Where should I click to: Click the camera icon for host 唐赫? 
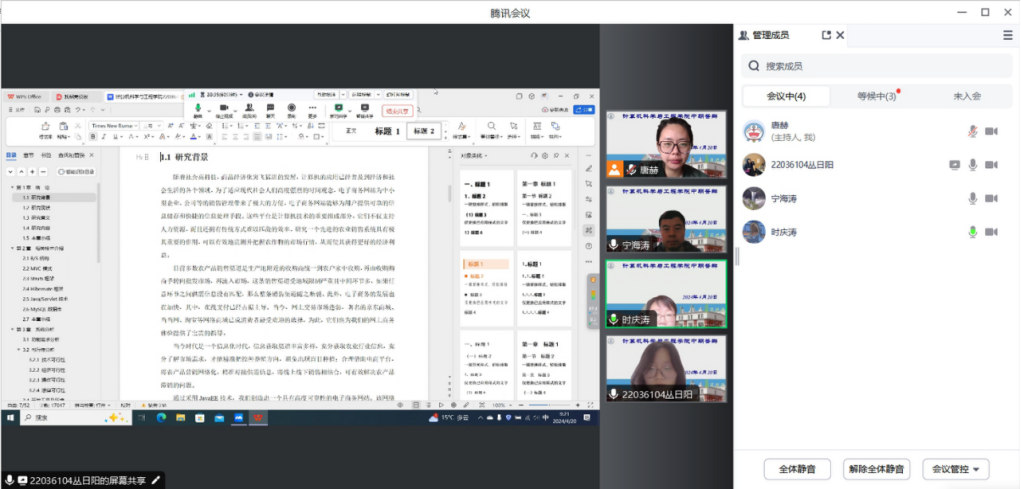coord(991,131)
